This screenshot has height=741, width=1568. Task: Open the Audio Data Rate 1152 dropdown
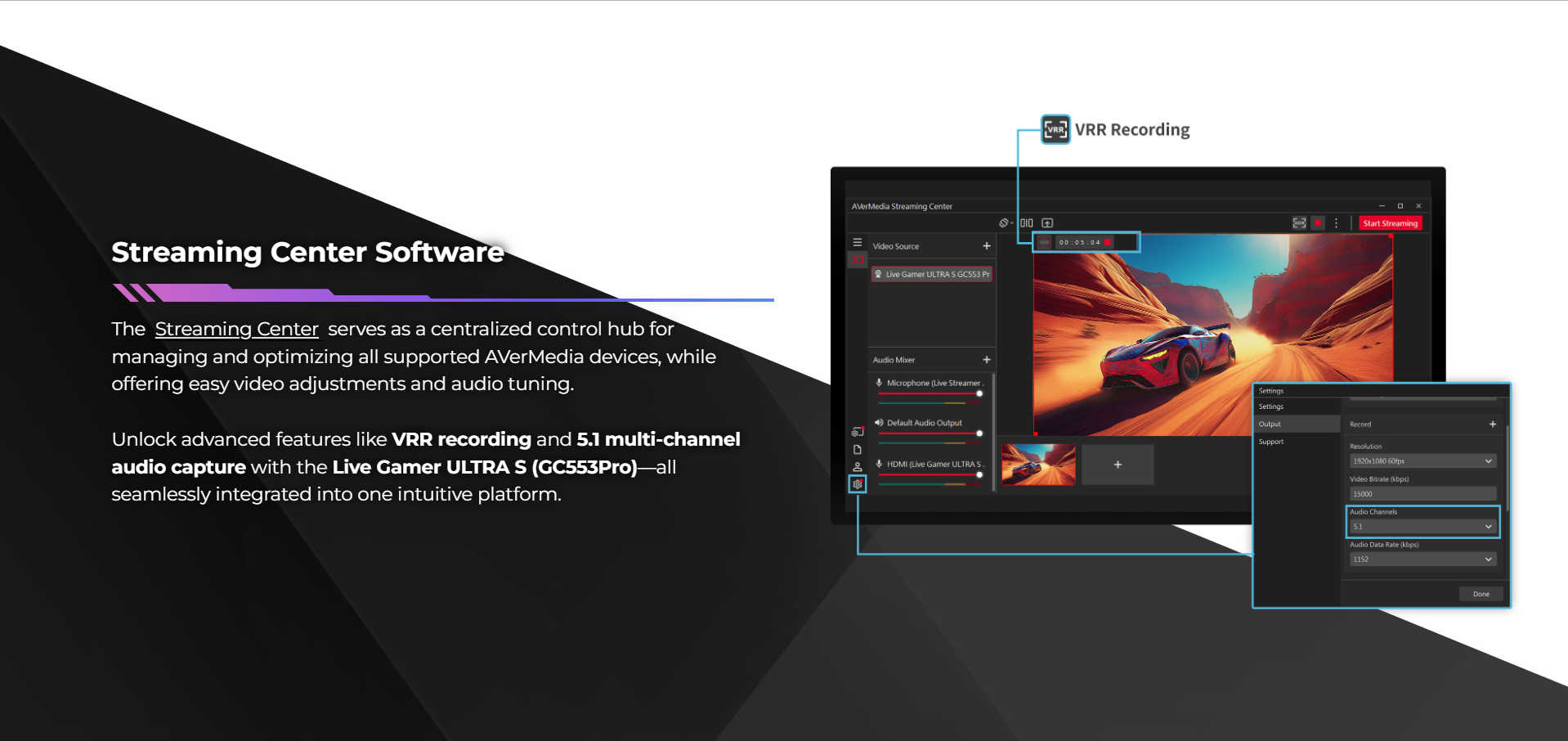[x=1422, y=559]
